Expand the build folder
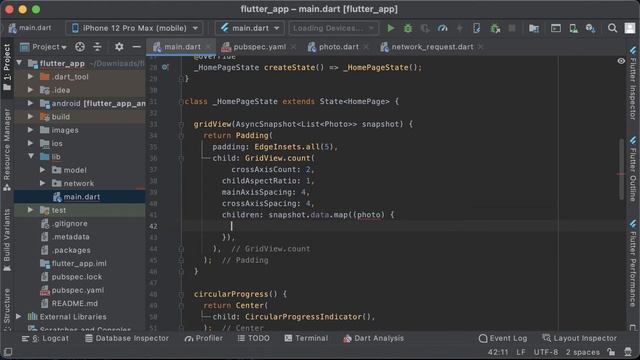Viewport: 640px width, 360px height. click(31, 116)
